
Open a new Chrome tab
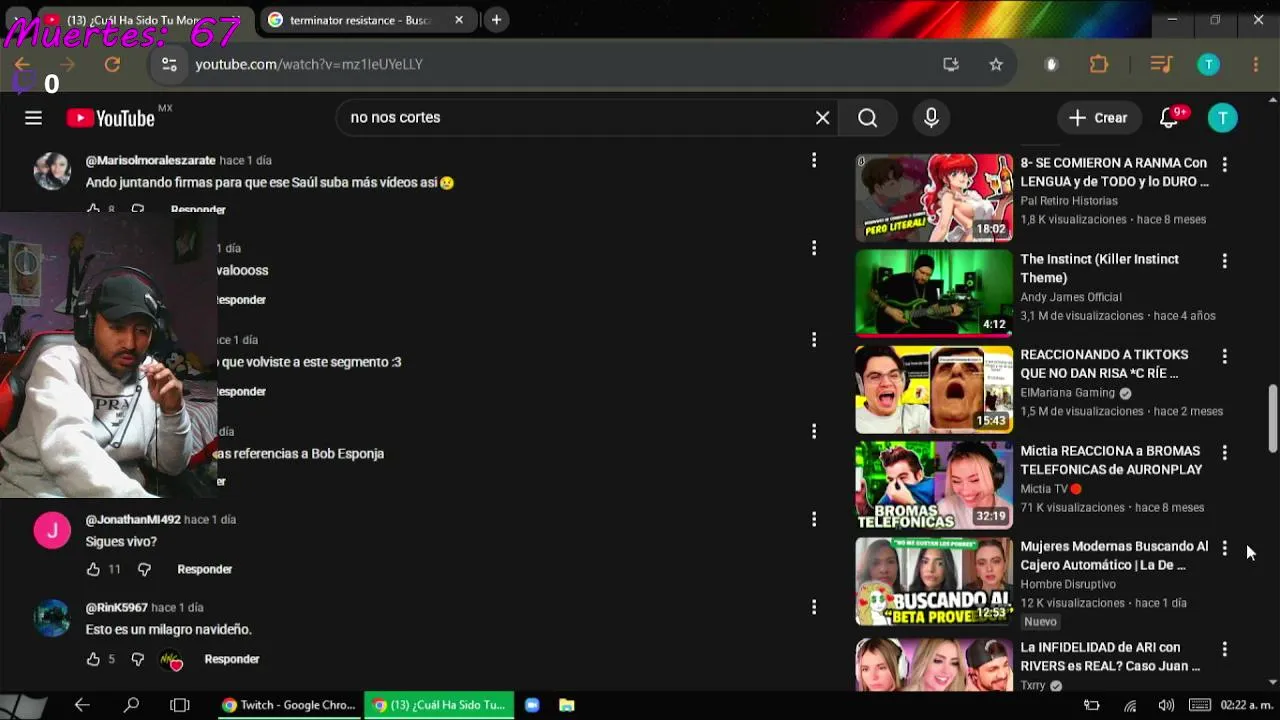[x=496, y=20]
